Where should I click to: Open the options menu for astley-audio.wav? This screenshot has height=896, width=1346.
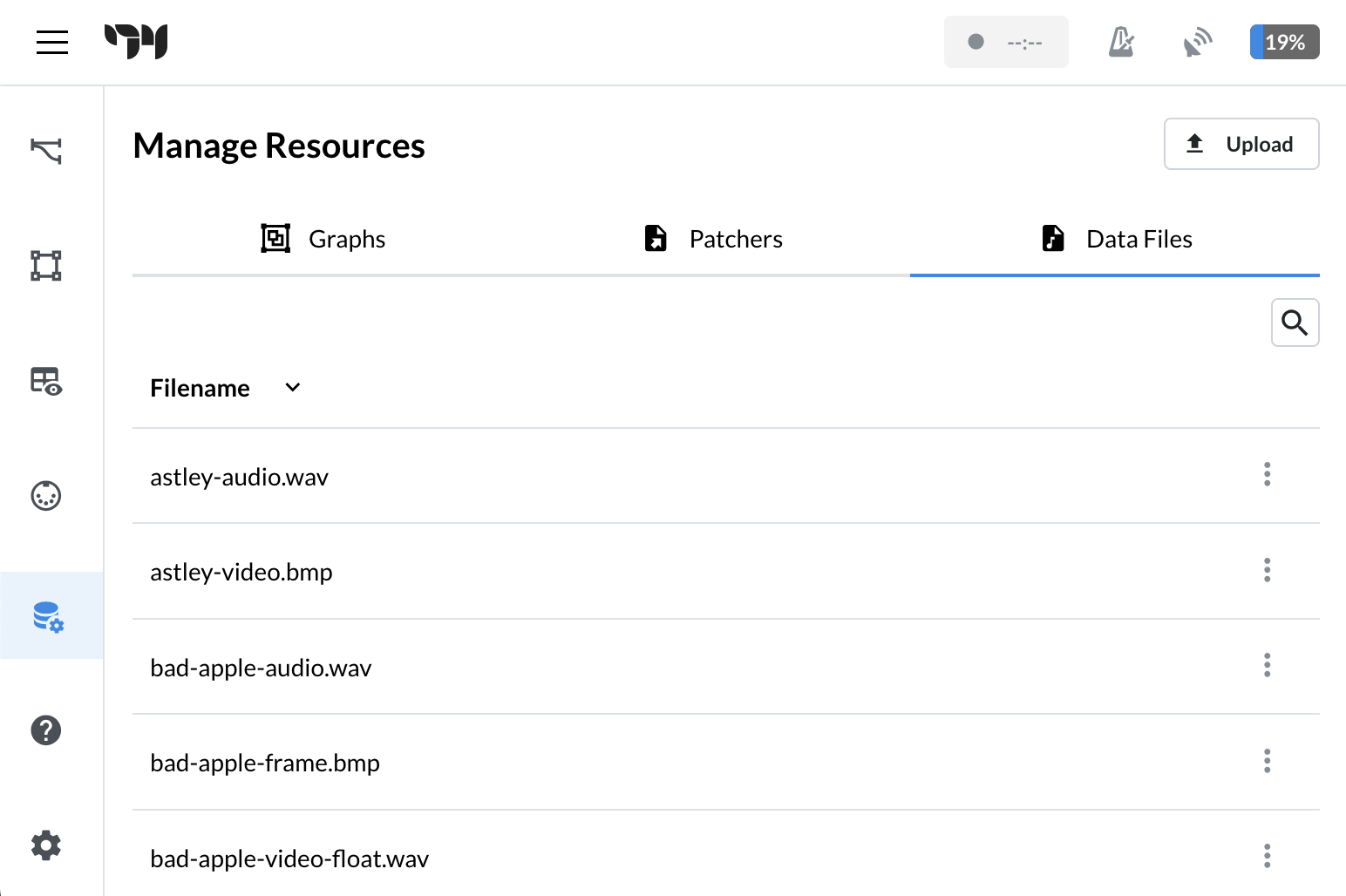pos(1268,474)
